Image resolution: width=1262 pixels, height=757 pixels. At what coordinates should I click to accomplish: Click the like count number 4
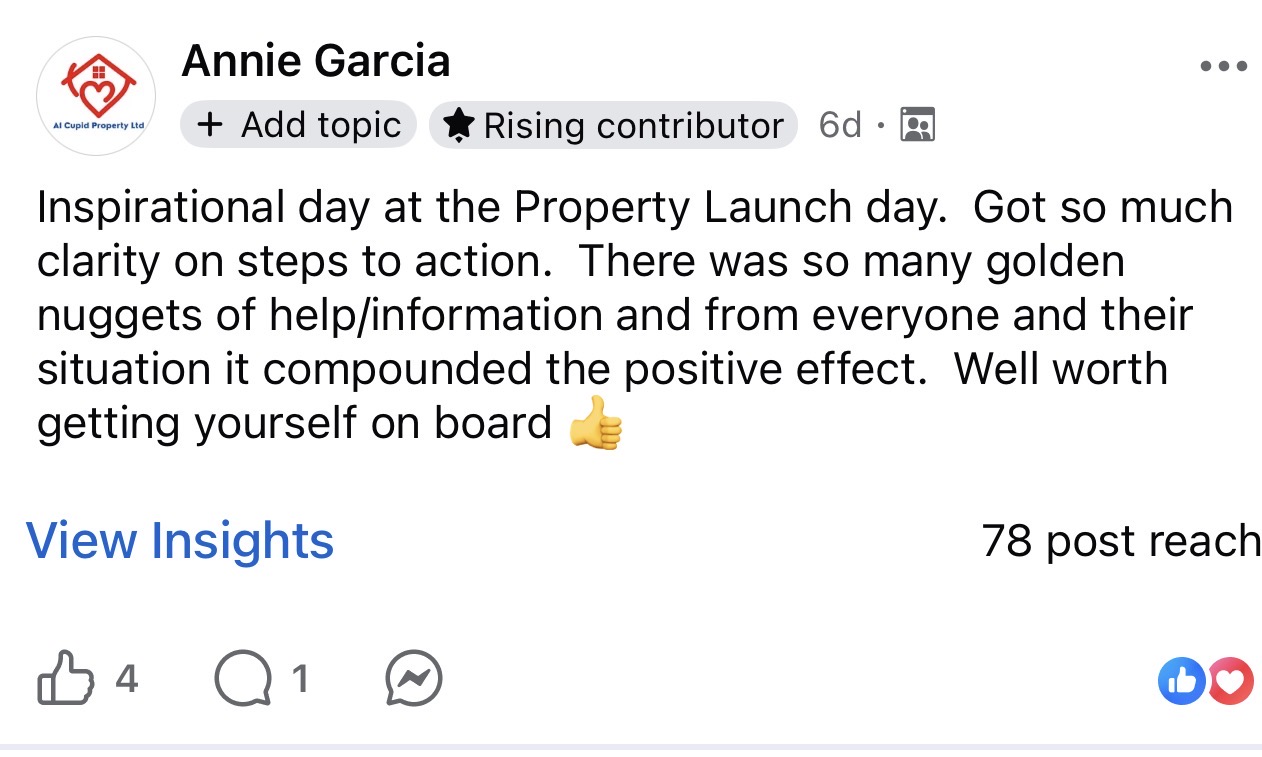tap(126, 680)
